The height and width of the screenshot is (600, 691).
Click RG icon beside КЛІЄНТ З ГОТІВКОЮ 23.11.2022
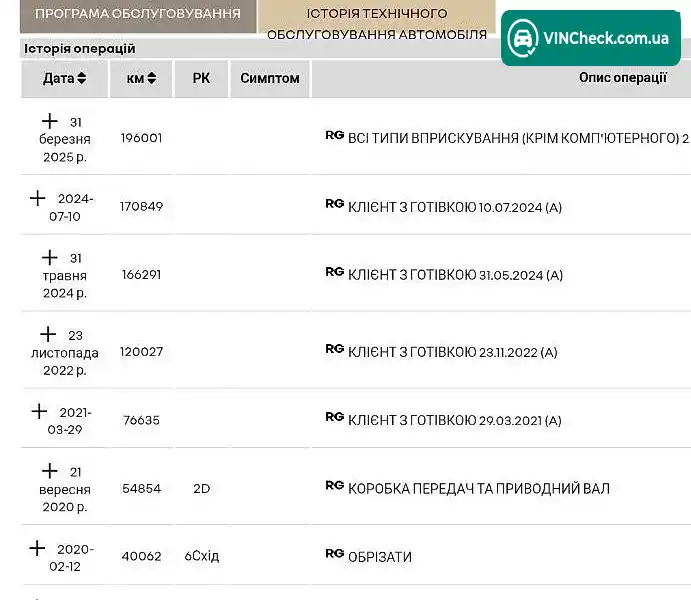[334, 349]
